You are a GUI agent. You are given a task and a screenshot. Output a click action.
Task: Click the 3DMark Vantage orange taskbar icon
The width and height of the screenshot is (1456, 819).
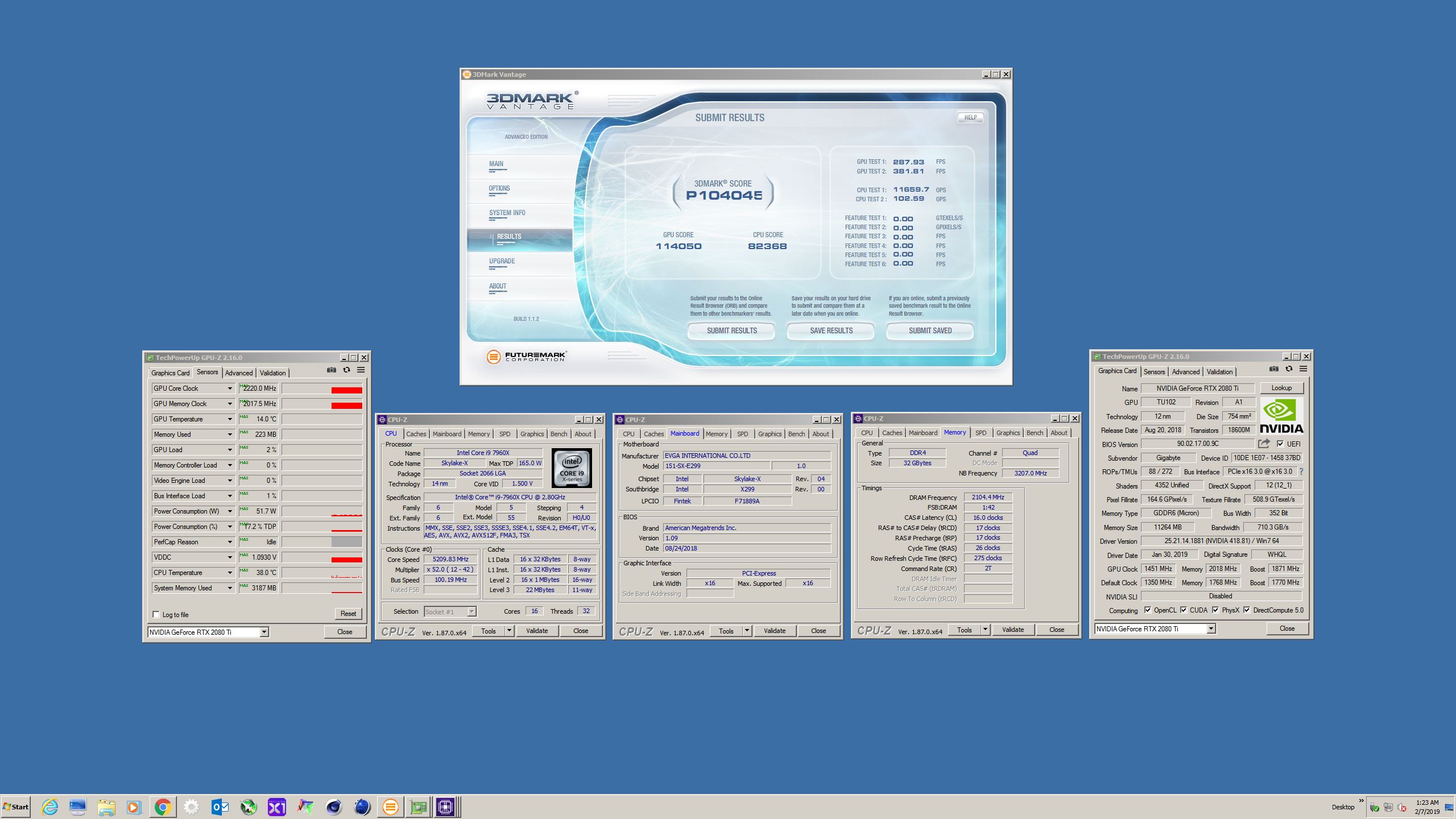[x=390, y=806]
